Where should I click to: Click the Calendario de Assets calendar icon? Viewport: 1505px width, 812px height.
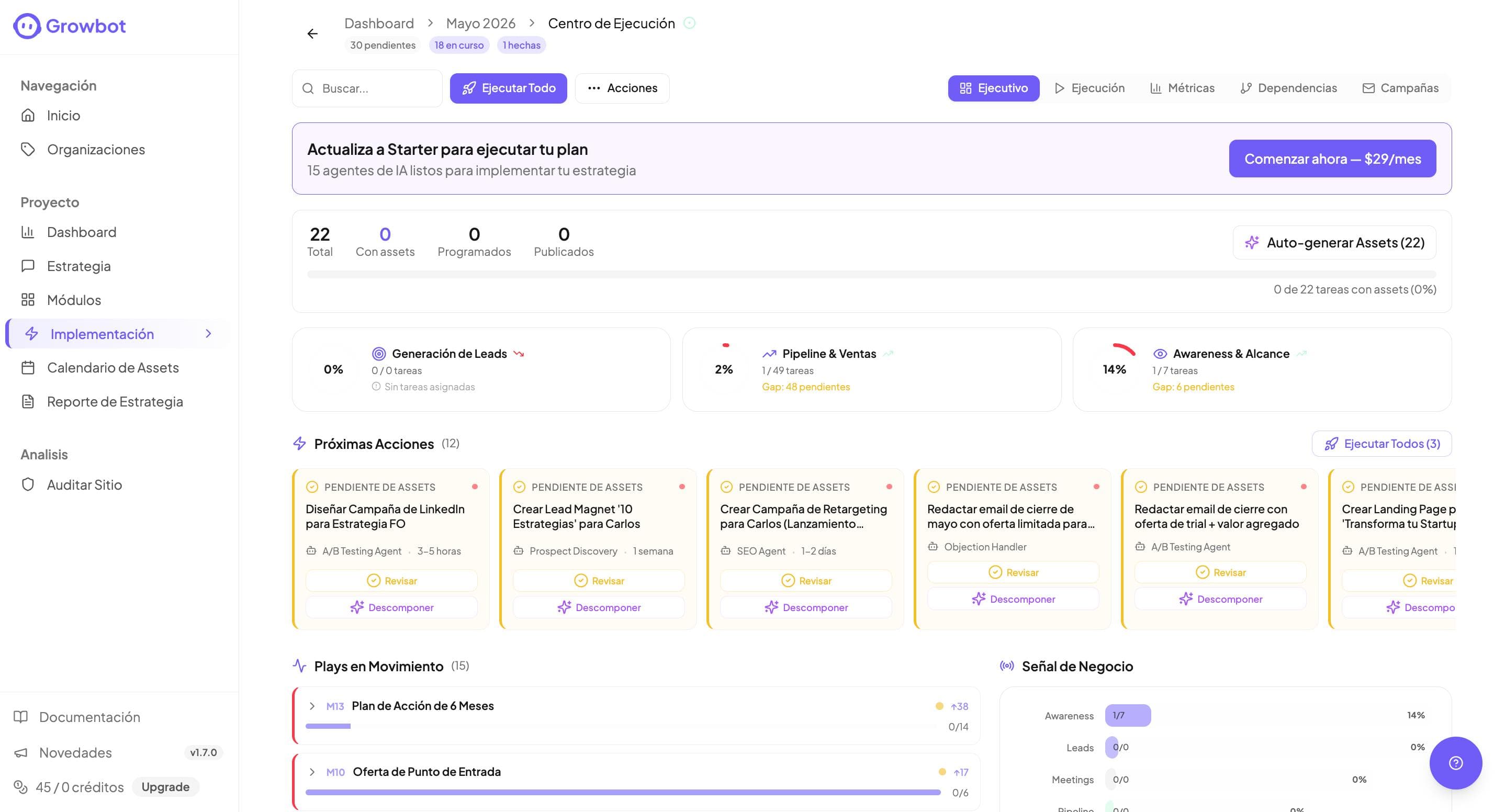point(28,367)
